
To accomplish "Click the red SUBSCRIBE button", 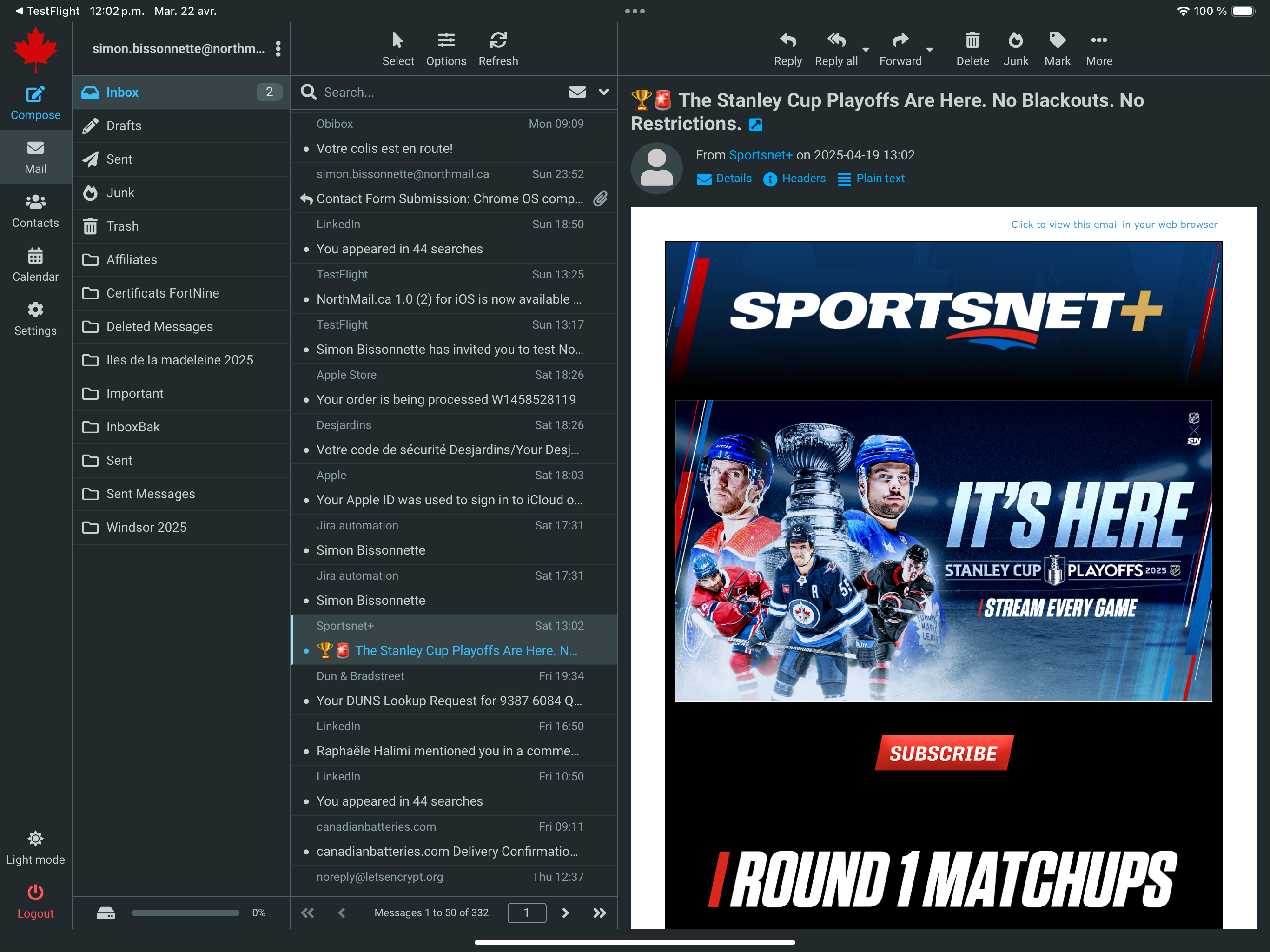I will pyautogui.click(x=944, y=753).
